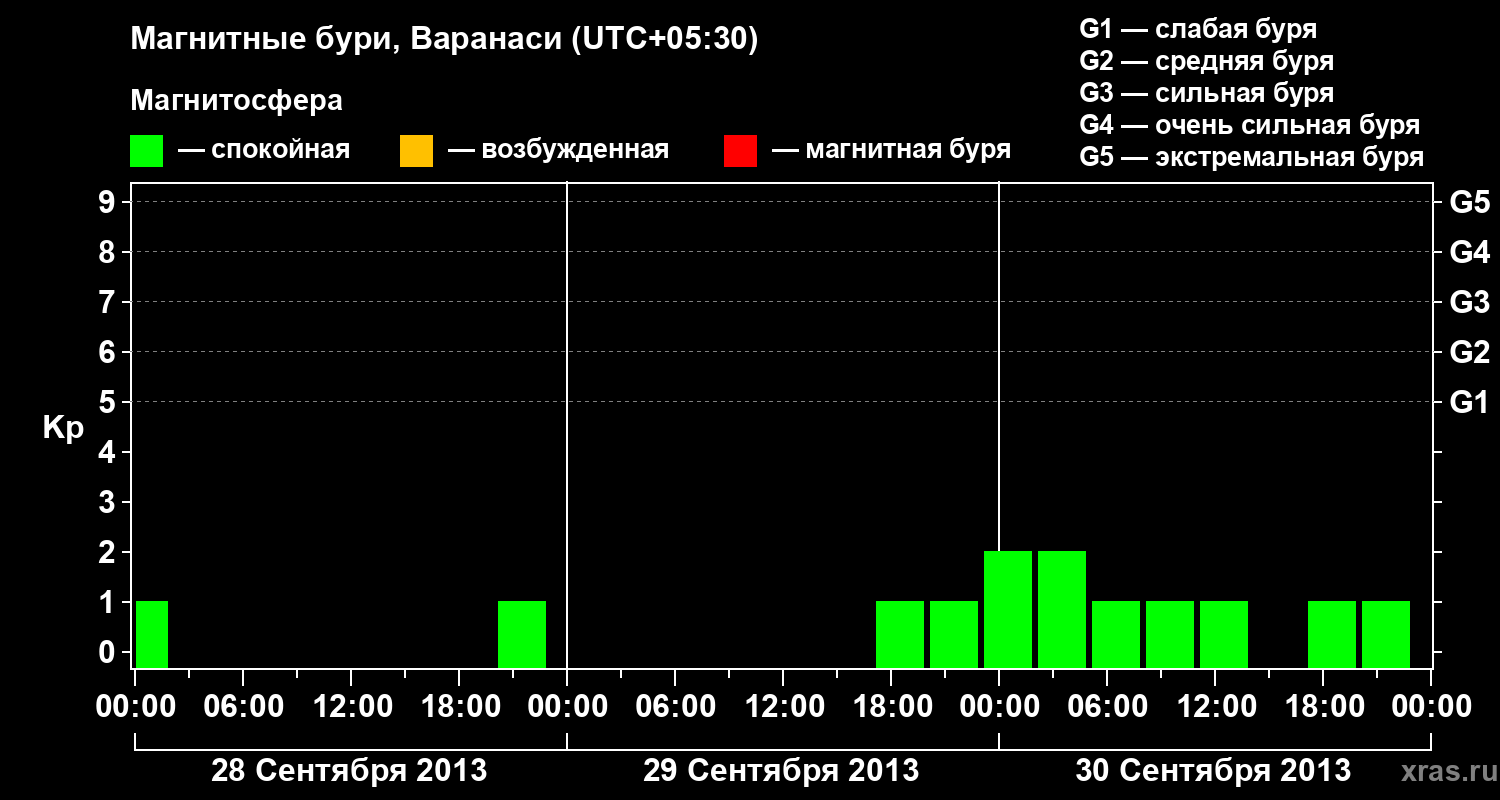The width and height of the screenshot is (1500, 800).
Task: Click the '18:00' time label under 30 Сентября
Action: (x=1323, y=706)
